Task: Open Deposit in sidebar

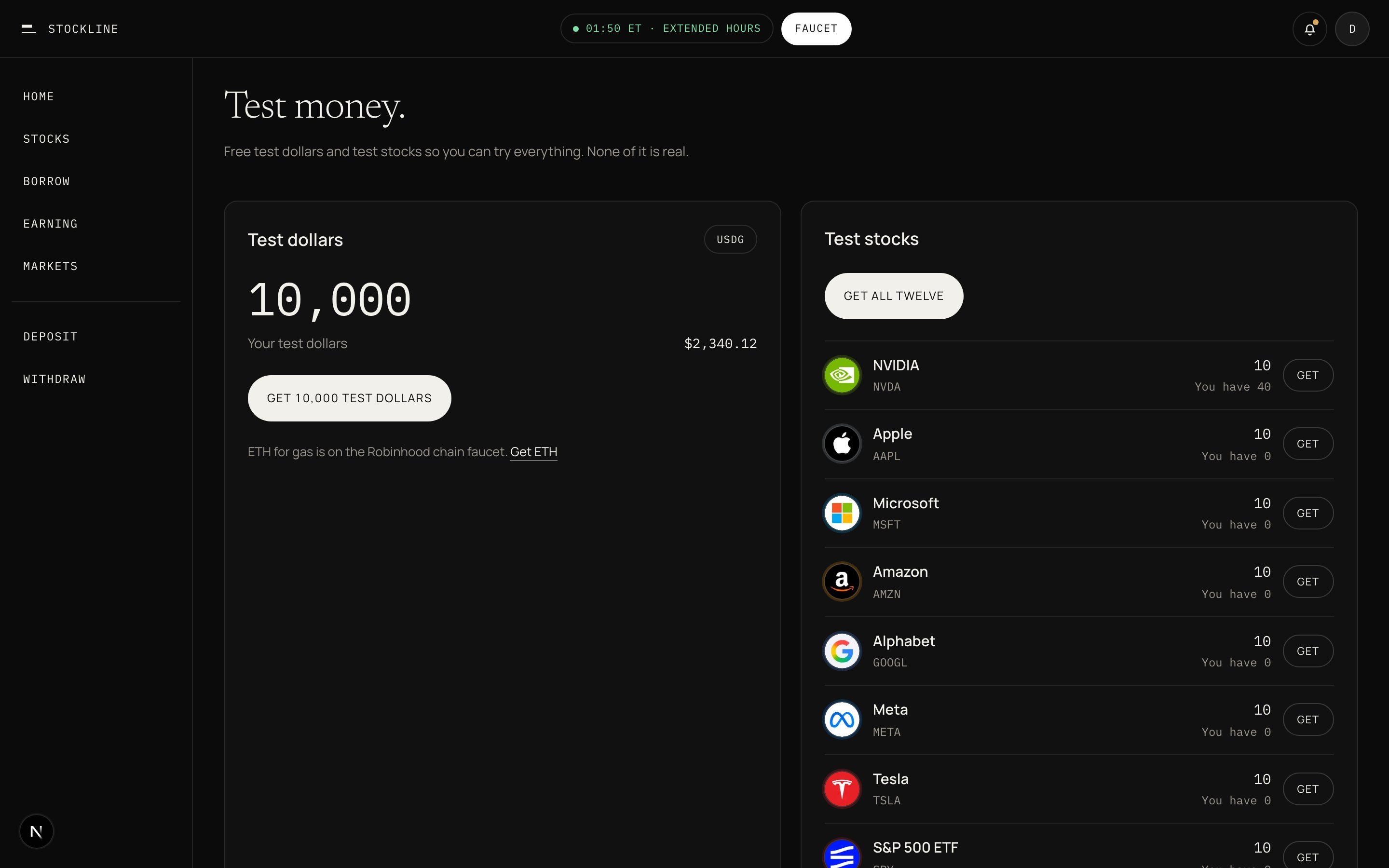Action: 51,337
